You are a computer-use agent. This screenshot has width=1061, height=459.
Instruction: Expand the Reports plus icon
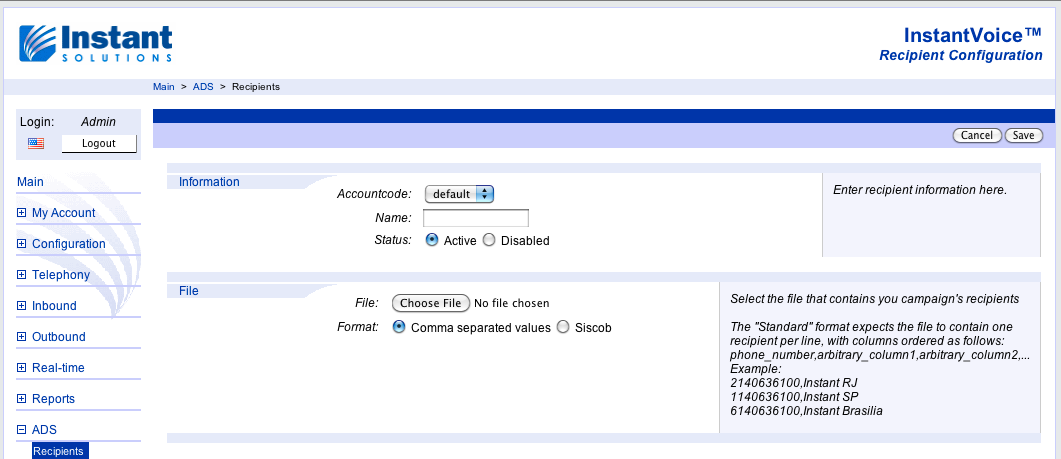point(22,399)
